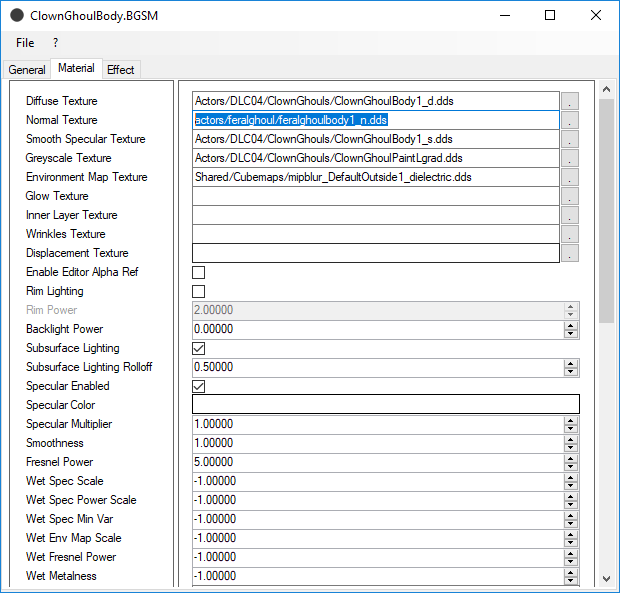Open the File menu
The image size is (620, 593).
point(25,43)
